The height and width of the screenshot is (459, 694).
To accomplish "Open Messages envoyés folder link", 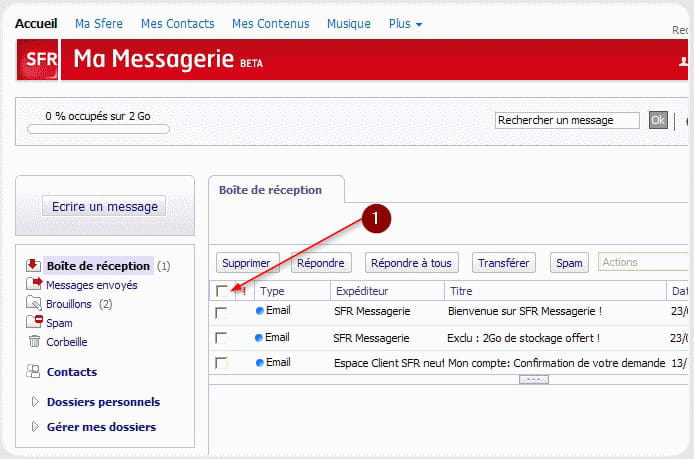I will 92,285.
